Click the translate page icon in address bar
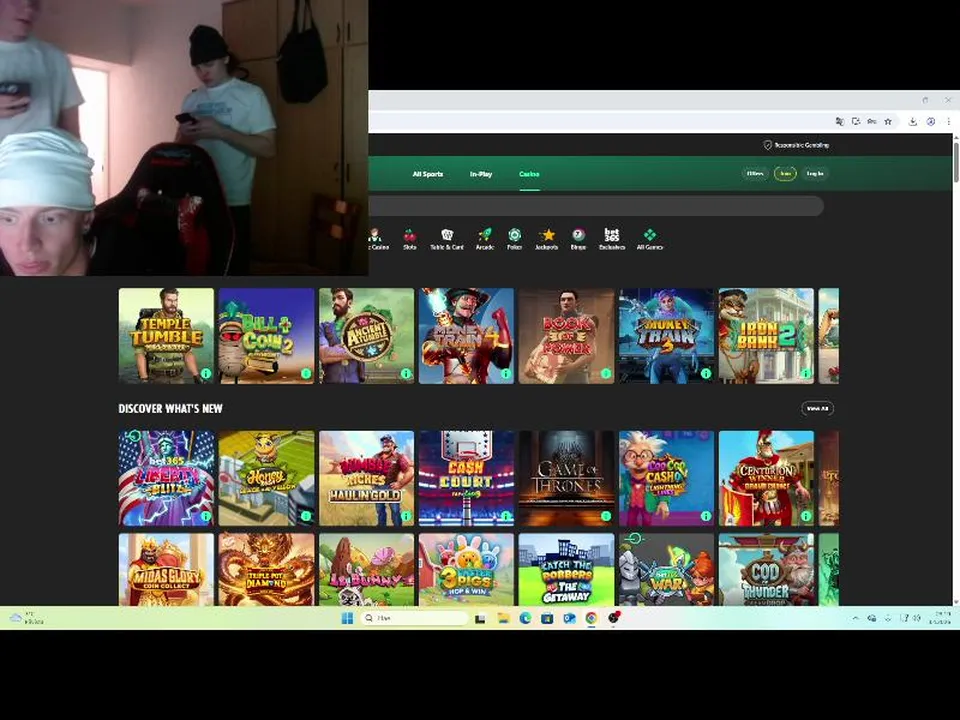This screenshot has height=720, width=960. (x=839, y=121)
